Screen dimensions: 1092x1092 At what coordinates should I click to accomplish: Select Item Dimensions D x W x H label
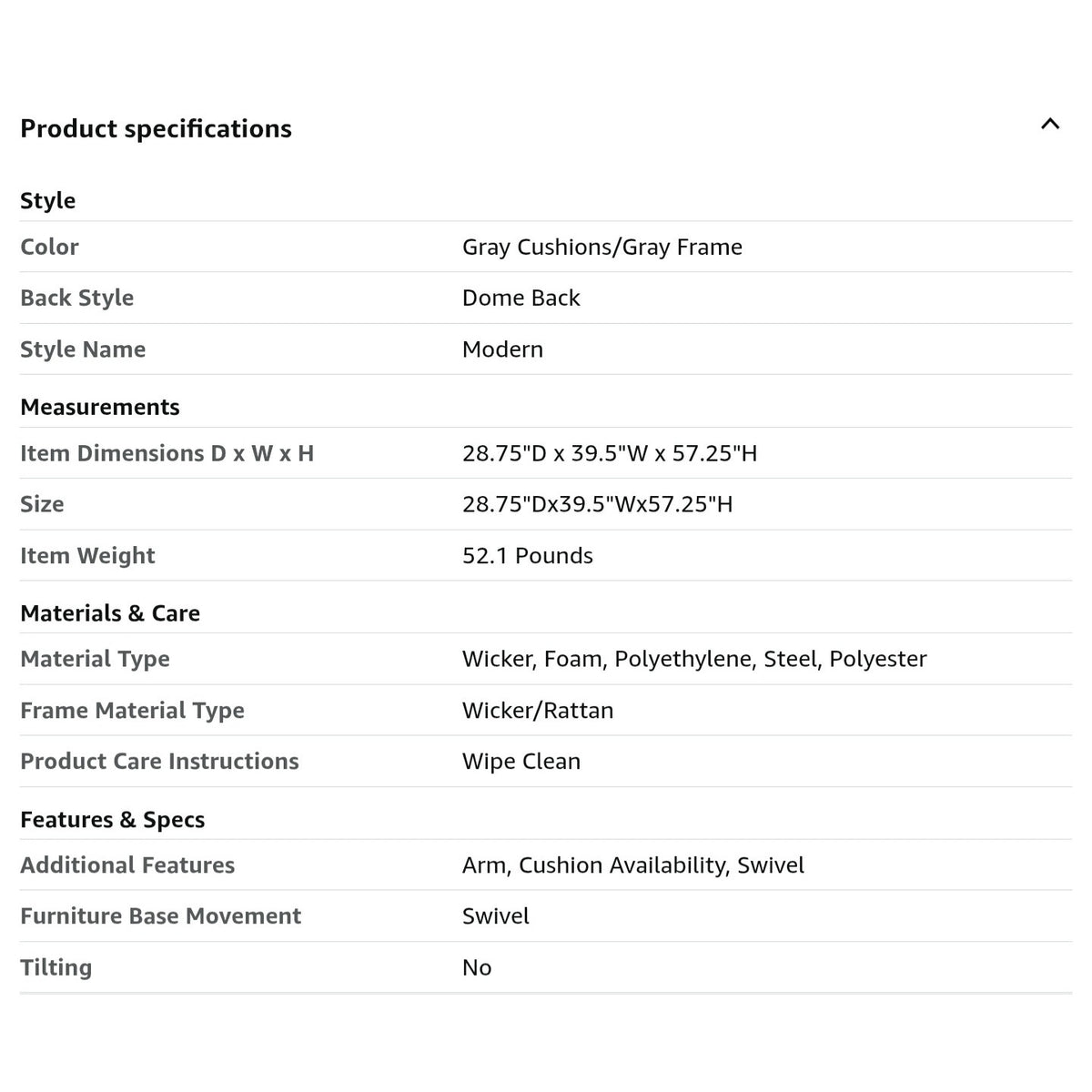coord(167,453)
